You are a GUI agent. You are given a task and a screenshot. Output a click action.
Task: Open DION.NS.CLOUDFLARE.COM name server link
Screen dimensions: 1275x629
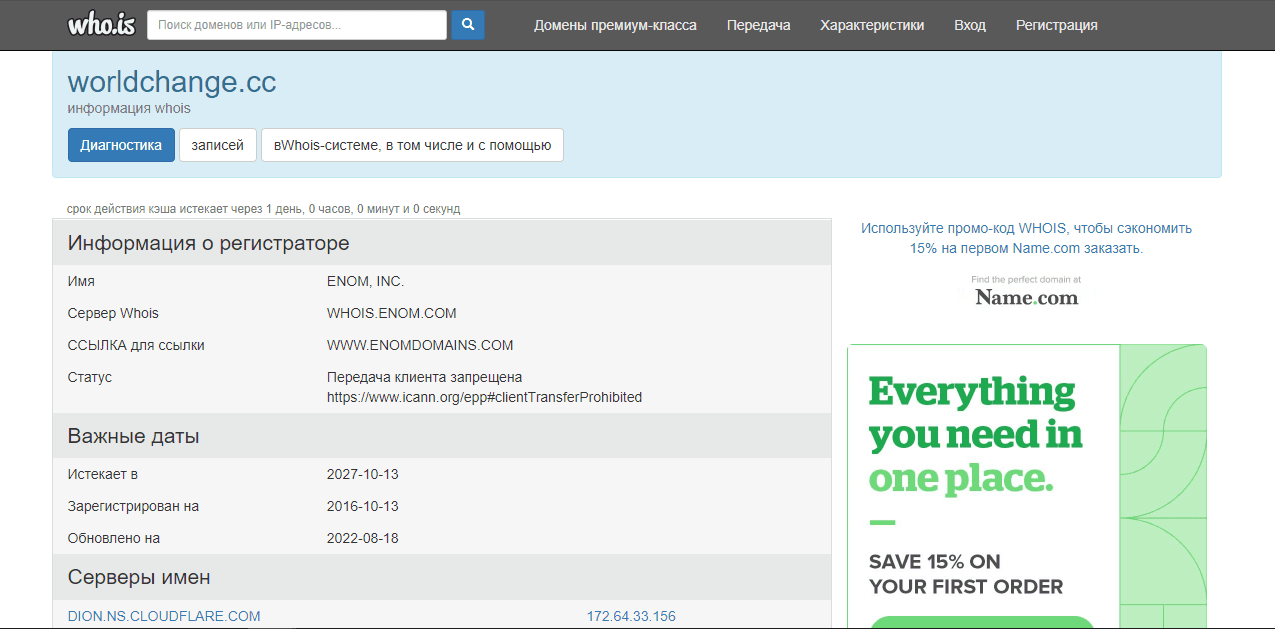pos(164,616)
